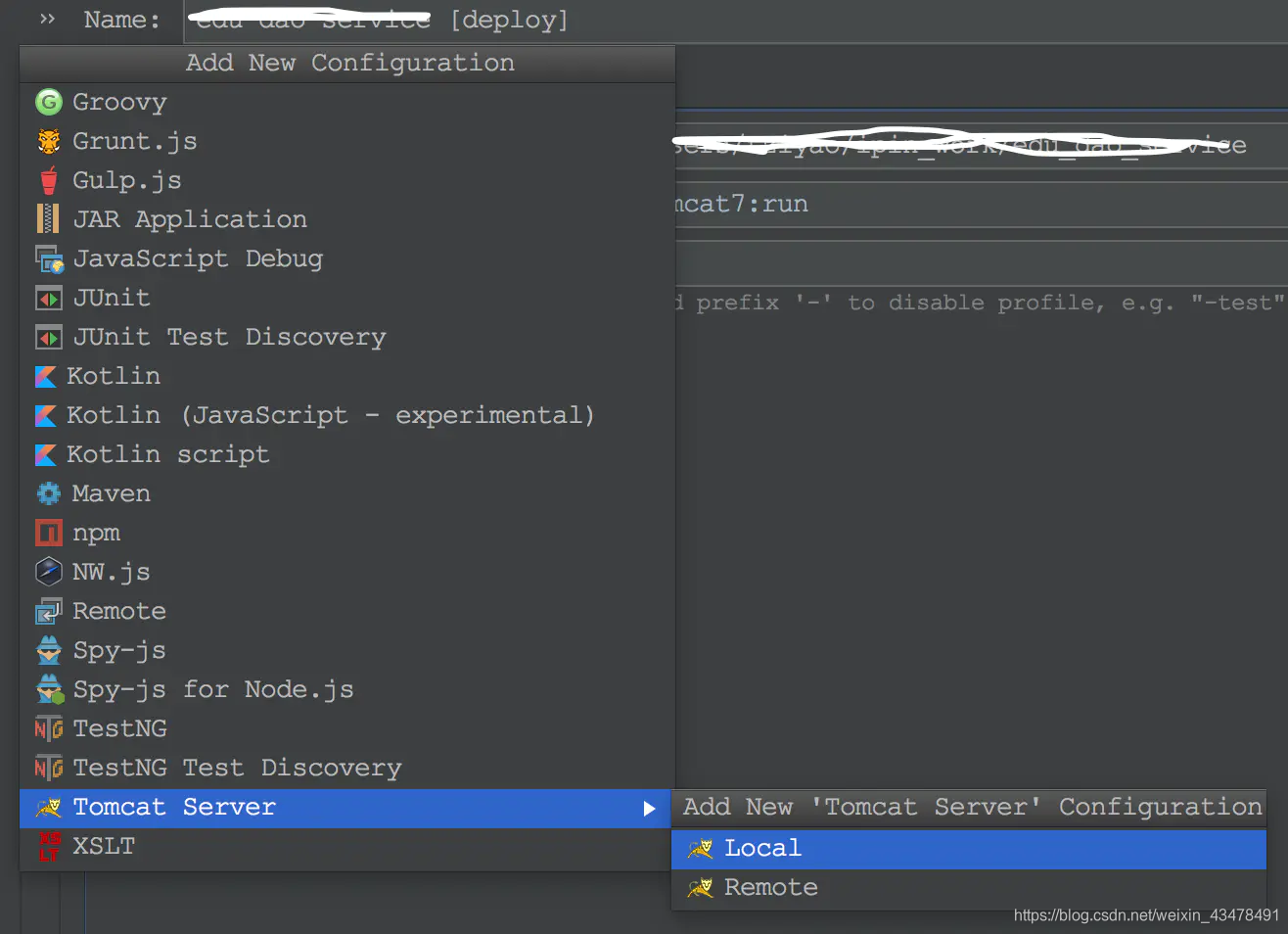
Task: Pick JAR Application from the list
Action: coord(347,219)
